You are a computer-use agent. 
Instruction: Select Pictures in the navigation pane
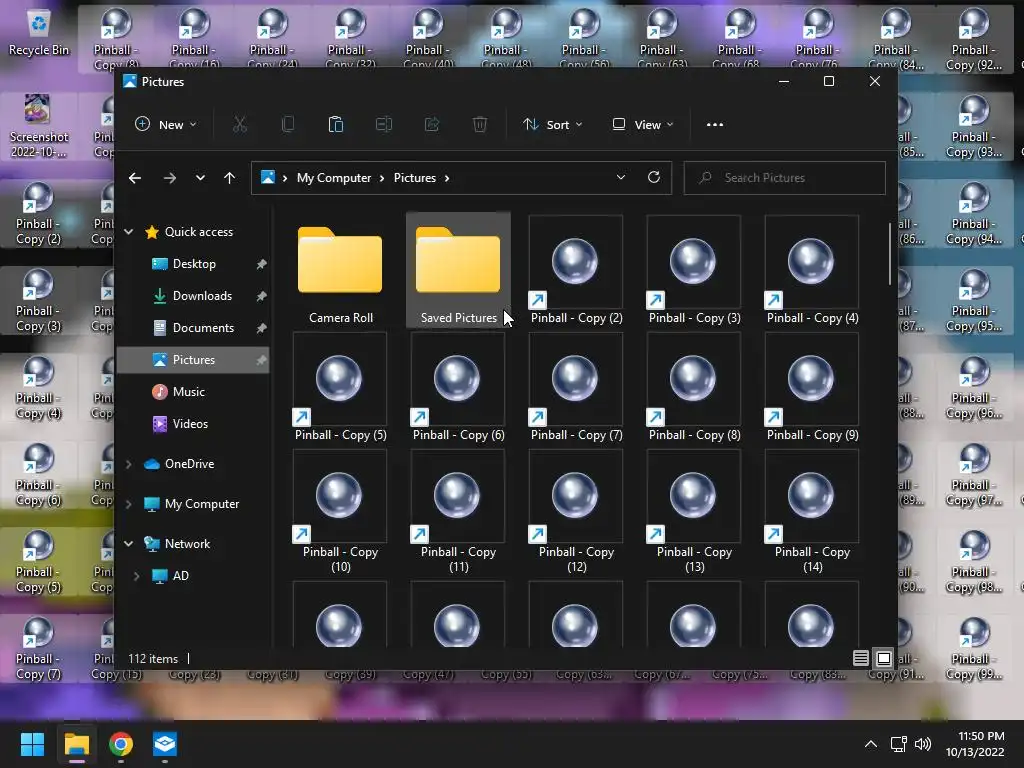tap(193, 360)
